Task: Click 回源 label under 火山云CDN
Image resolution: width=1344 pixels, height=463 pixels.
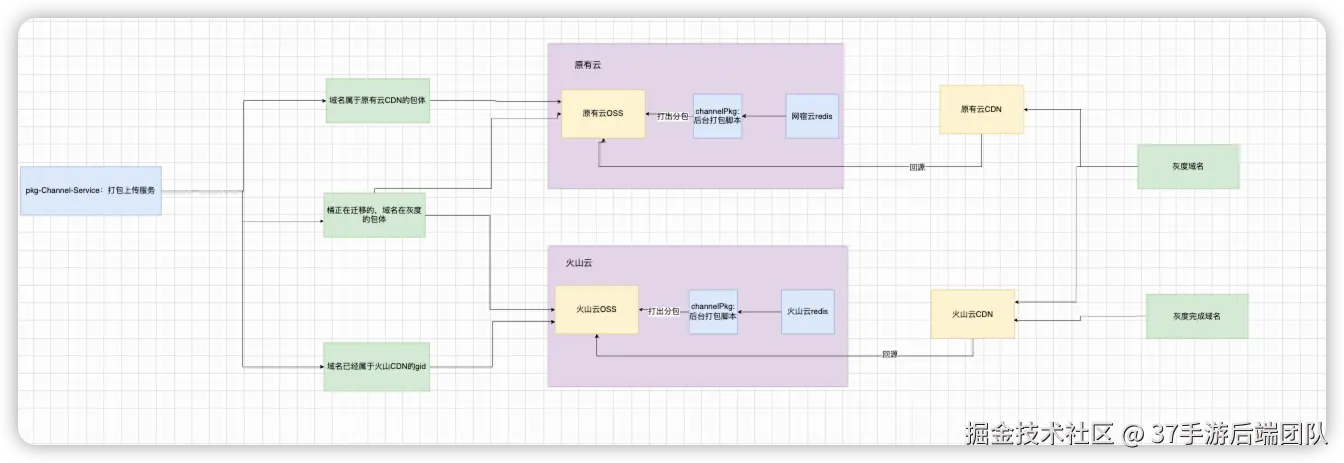Action: 890,354
